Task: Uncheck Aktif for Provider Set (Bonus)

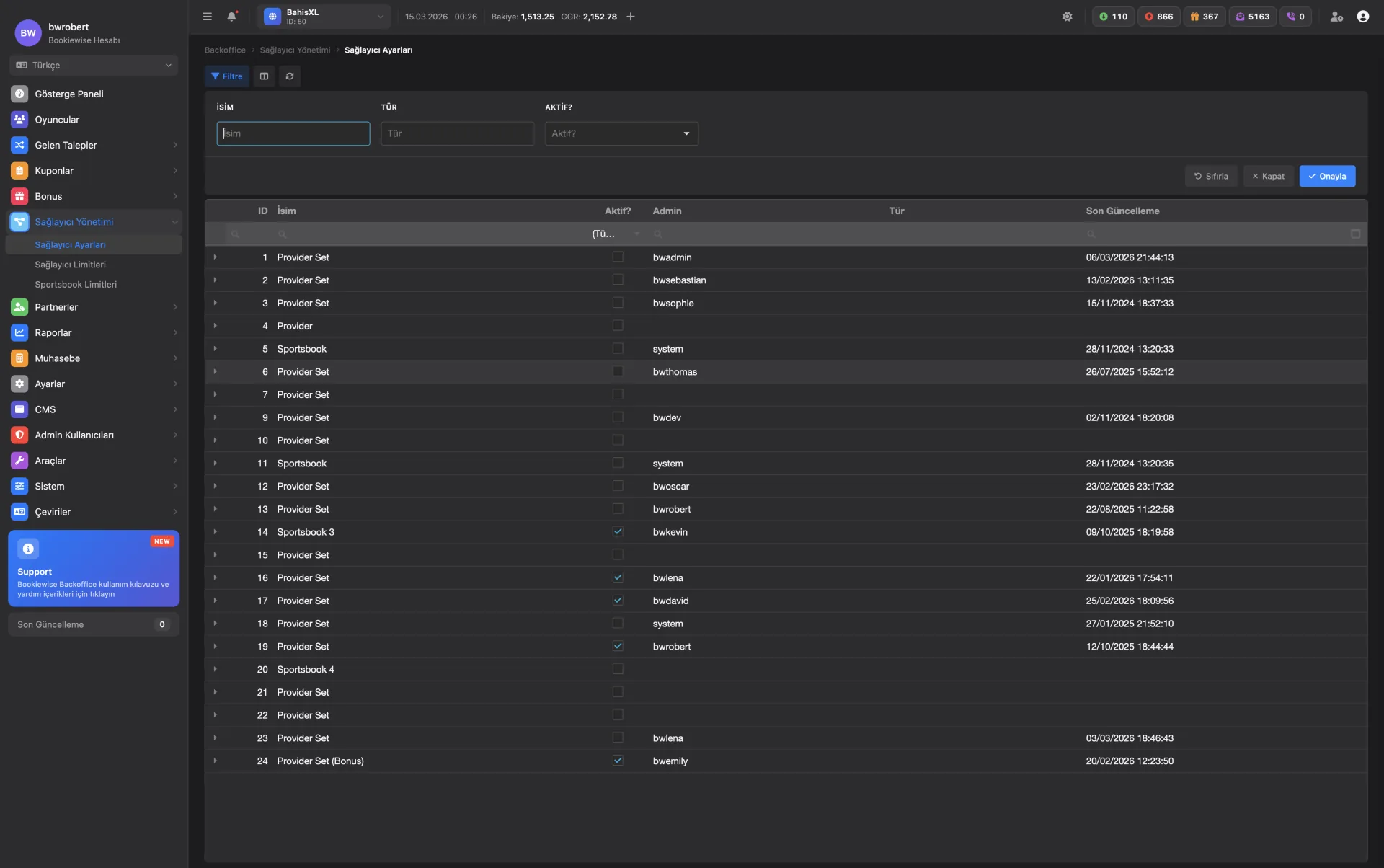Action: 618,761
